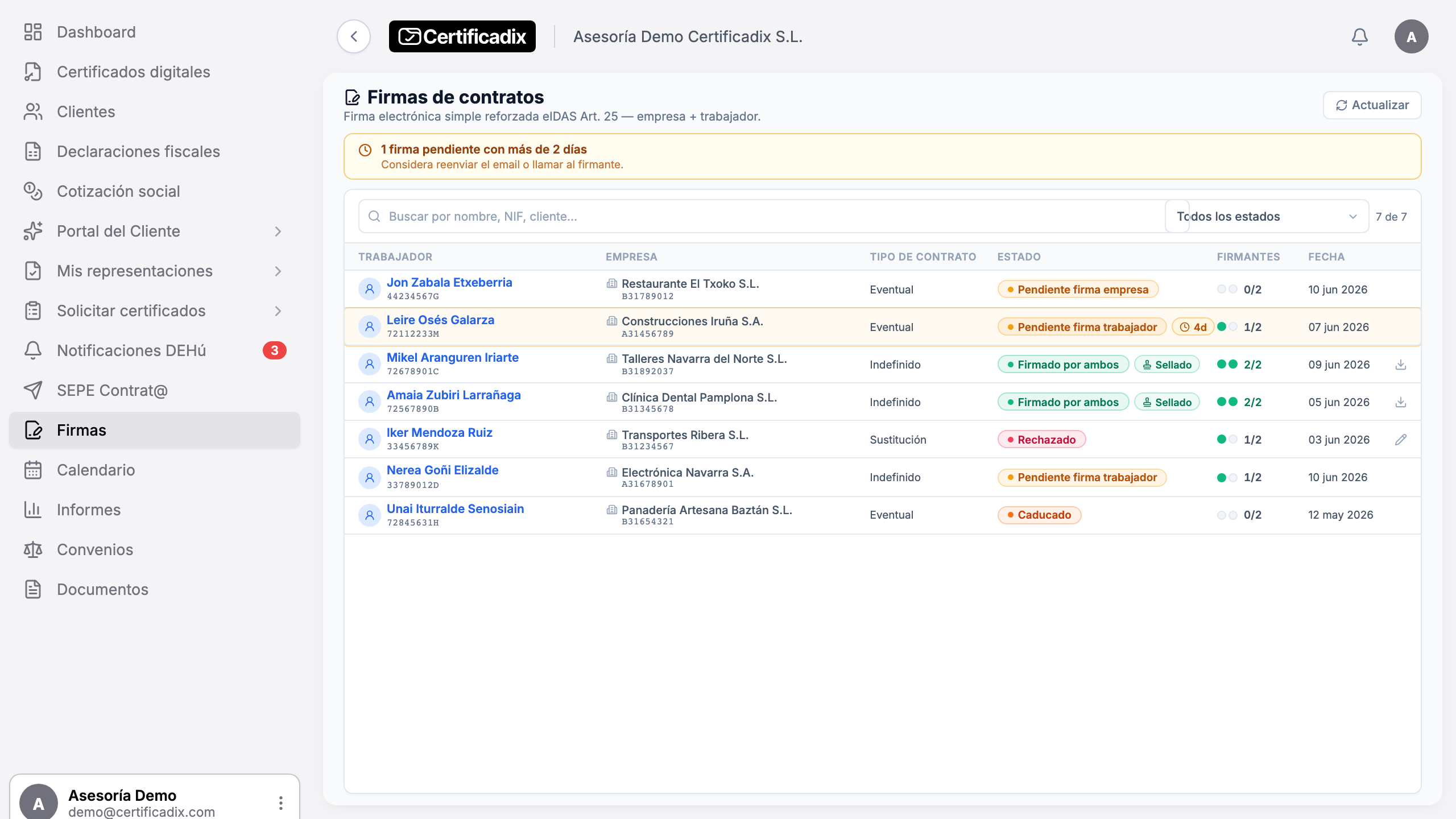Go to Documentos section

coord(155,589)
